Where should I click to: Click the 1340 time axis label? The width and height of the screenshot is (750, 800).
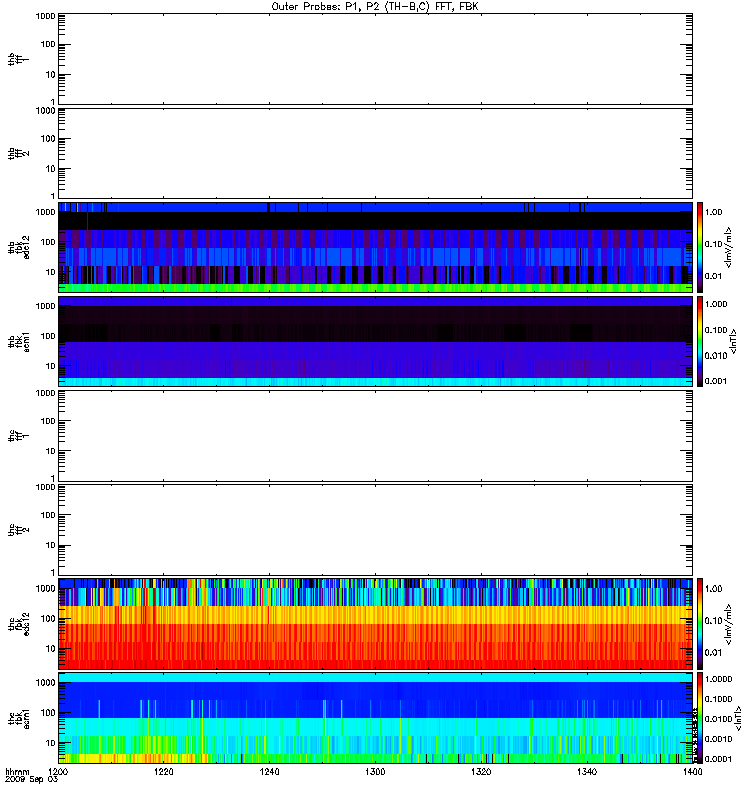pos(587,771)
